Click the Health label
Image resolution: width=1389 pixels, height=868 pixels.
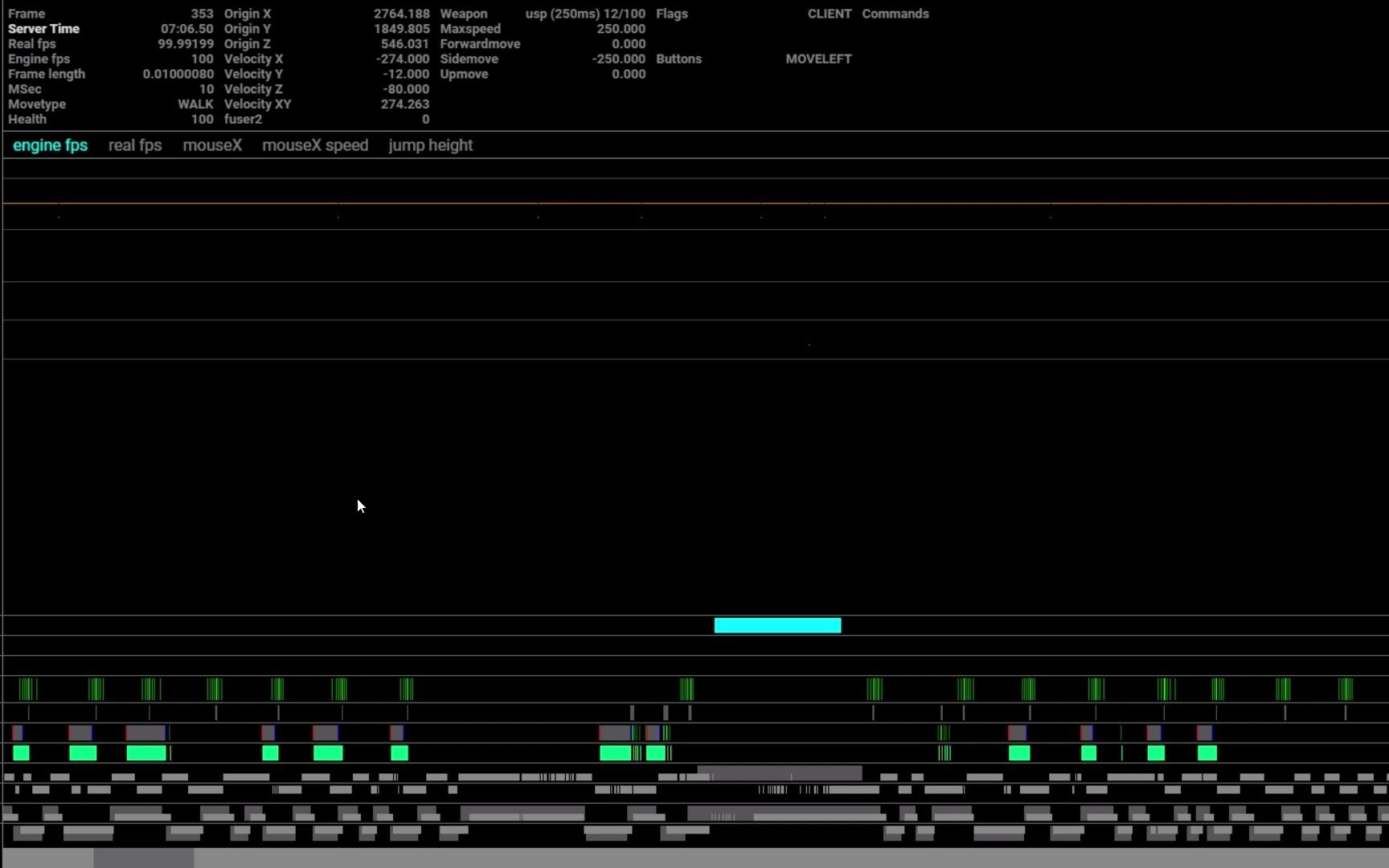[27, 119]
